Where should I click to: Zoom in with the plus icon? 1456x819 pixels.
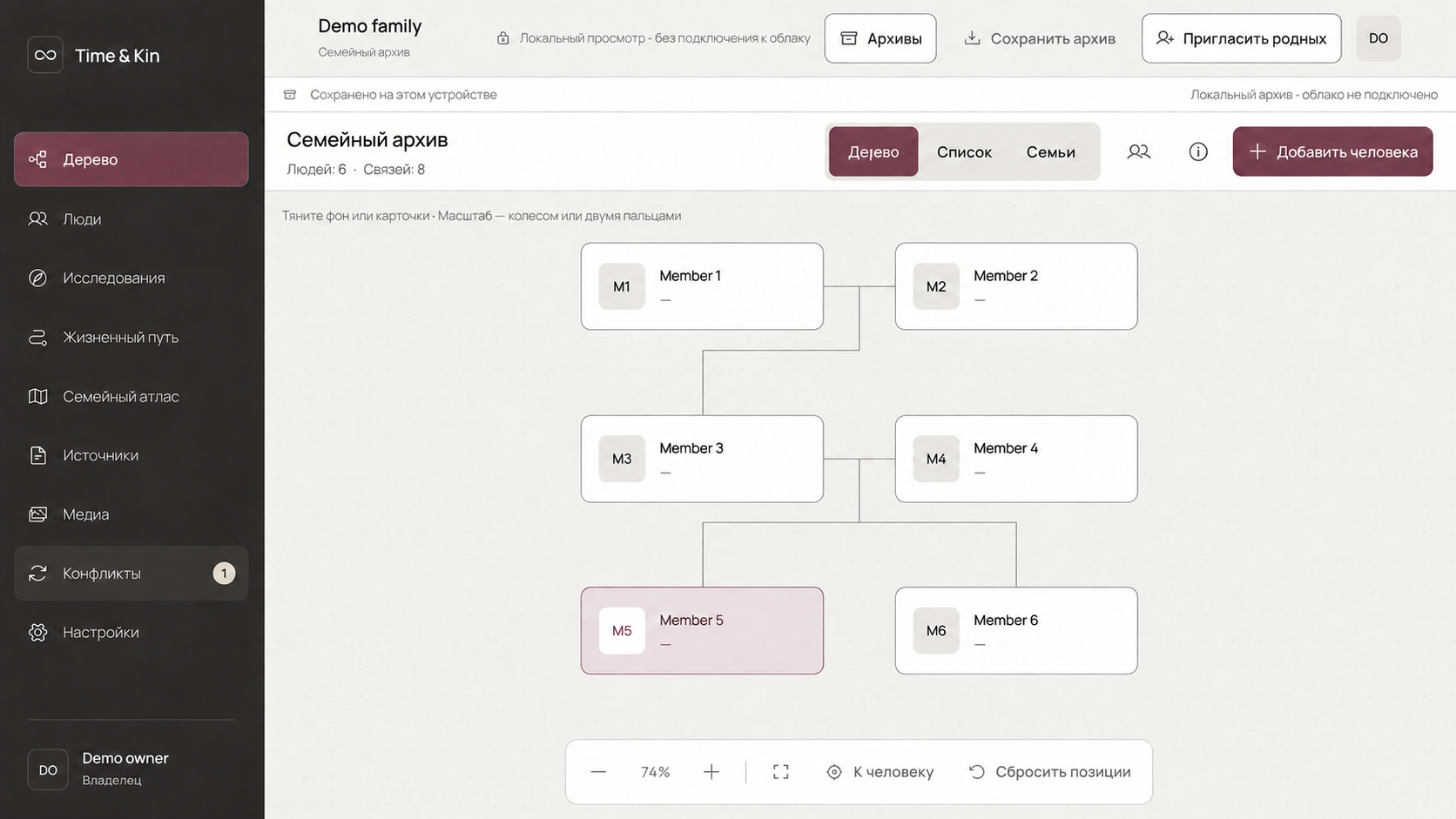[711, 772]
